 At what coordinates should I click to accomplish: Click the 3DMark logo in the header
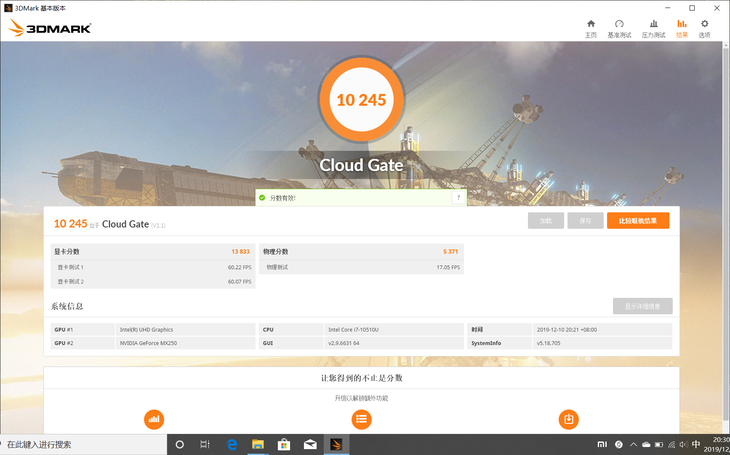point(49,28)
